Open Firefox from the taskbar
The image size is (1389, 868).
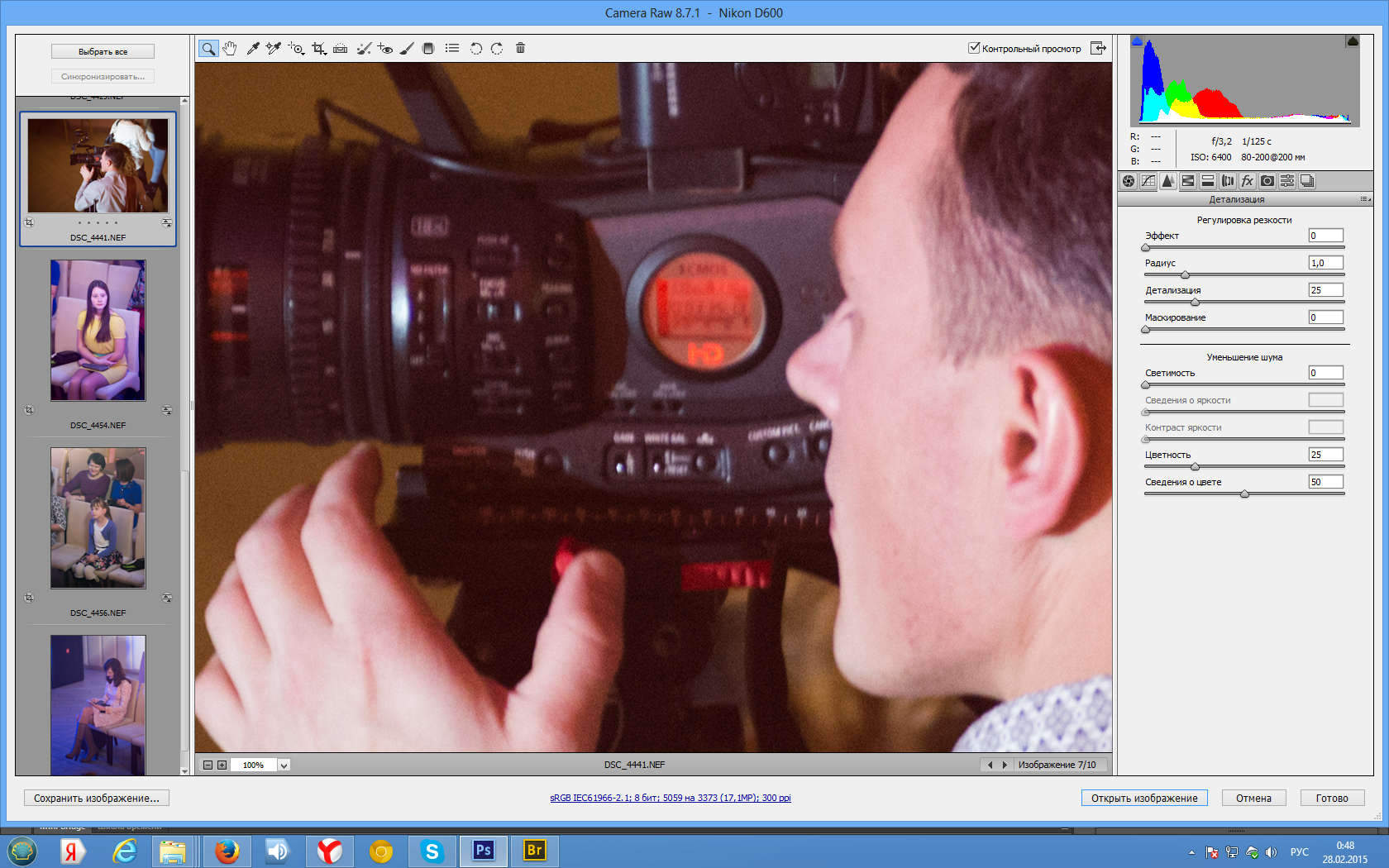pyautogui.click(x=227, y=851)
